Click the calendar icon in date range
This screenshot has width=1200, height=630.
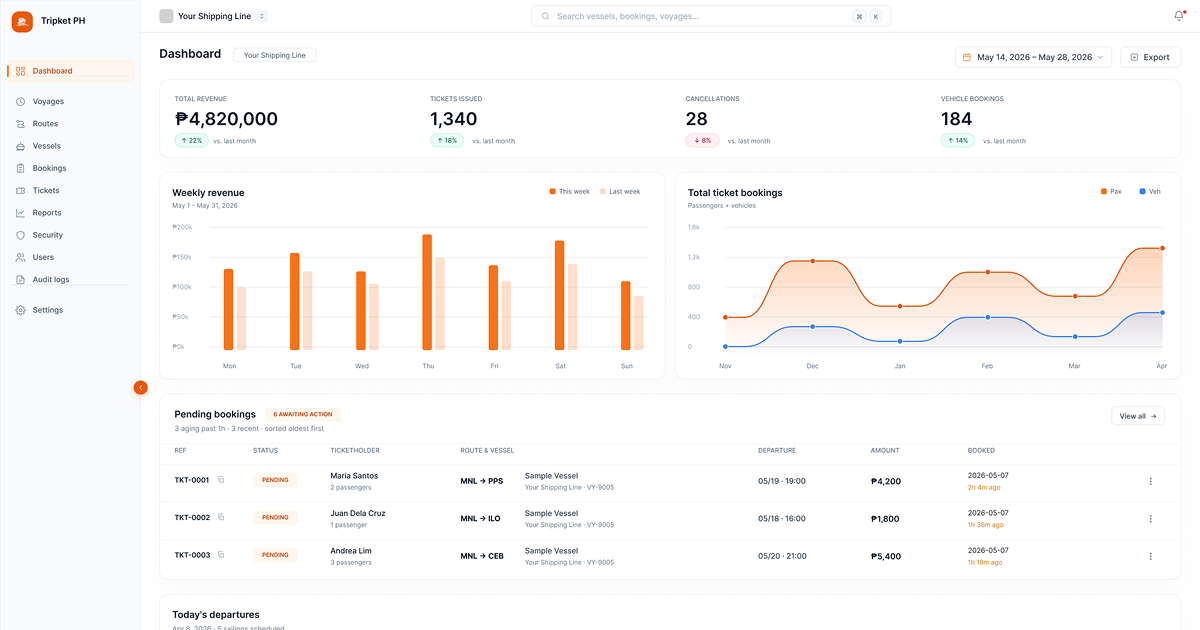[967, 57]
